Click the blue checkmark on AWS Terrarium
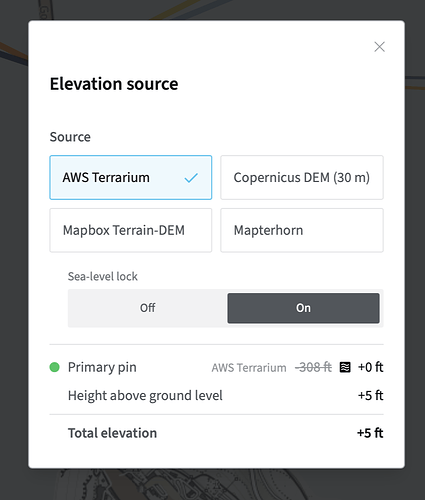 [191, 178]
